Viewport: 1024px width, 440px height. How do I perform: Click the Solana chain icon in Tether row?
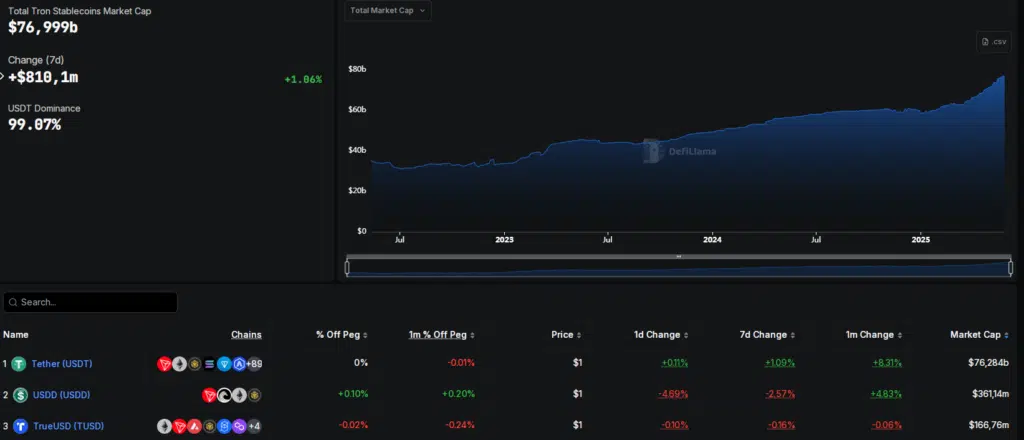(x=210, y=364)
